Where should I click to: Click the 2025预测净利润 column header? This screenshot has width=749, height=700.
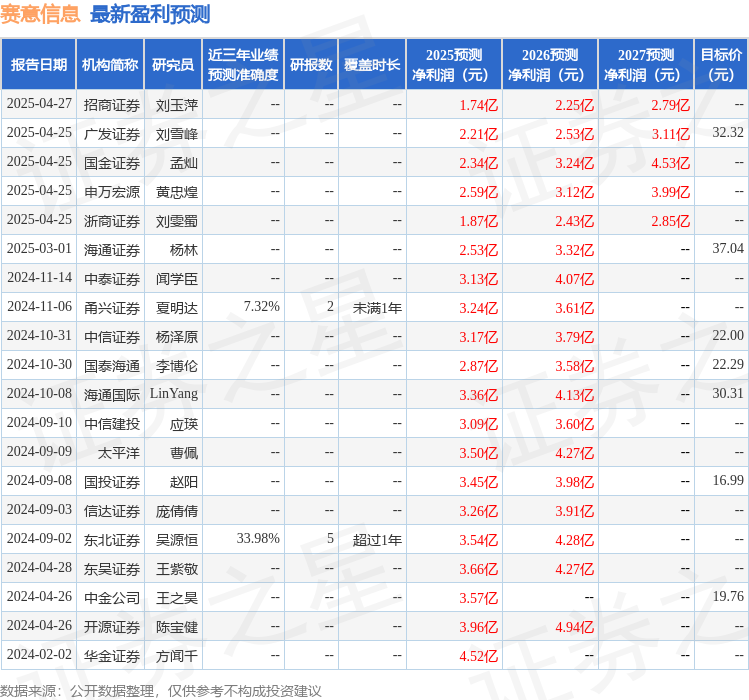click(x=454, y=65)
